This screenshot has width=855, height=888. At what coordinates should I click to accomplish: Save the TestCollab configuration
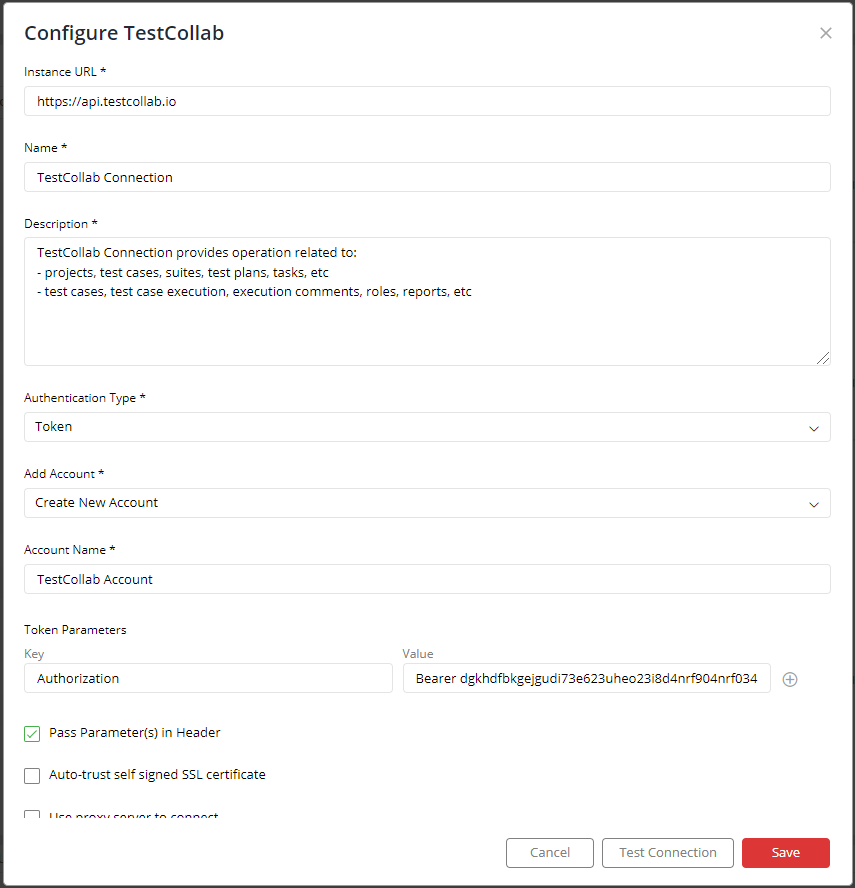[x=786, y=853]
